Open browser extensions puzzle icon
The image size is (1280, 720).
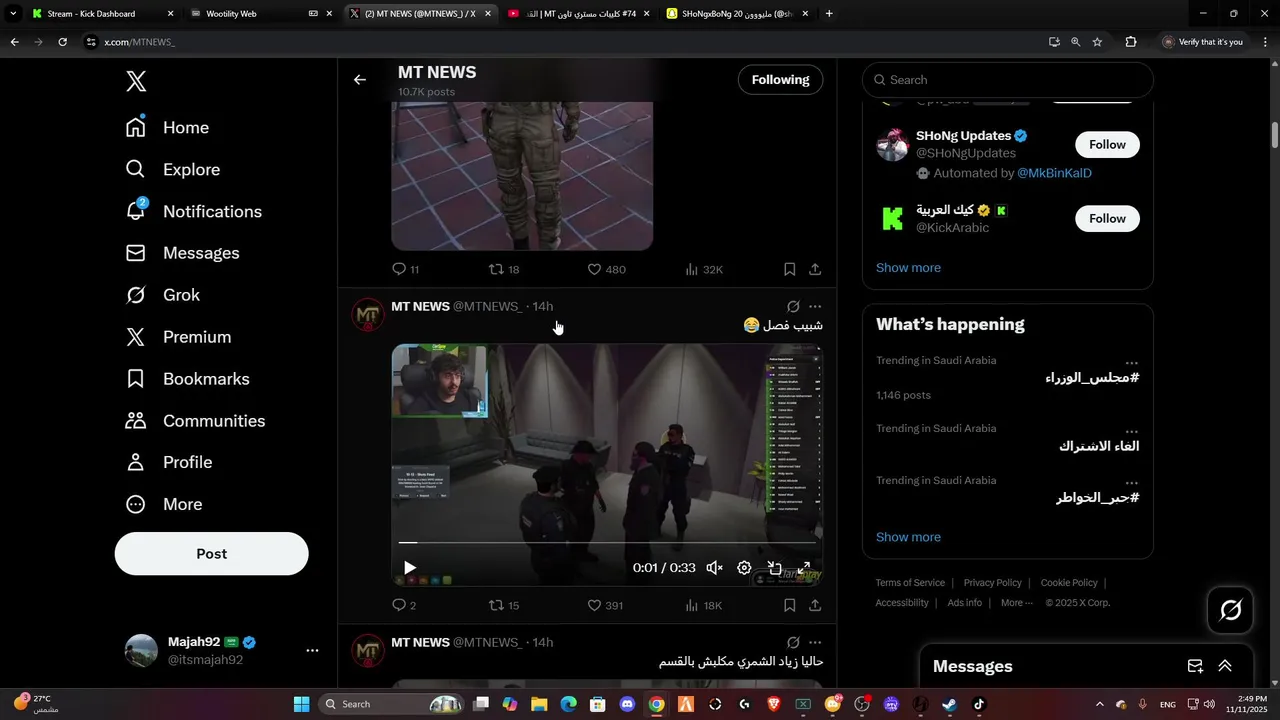pyautogui.click(x=1131, y=42)
